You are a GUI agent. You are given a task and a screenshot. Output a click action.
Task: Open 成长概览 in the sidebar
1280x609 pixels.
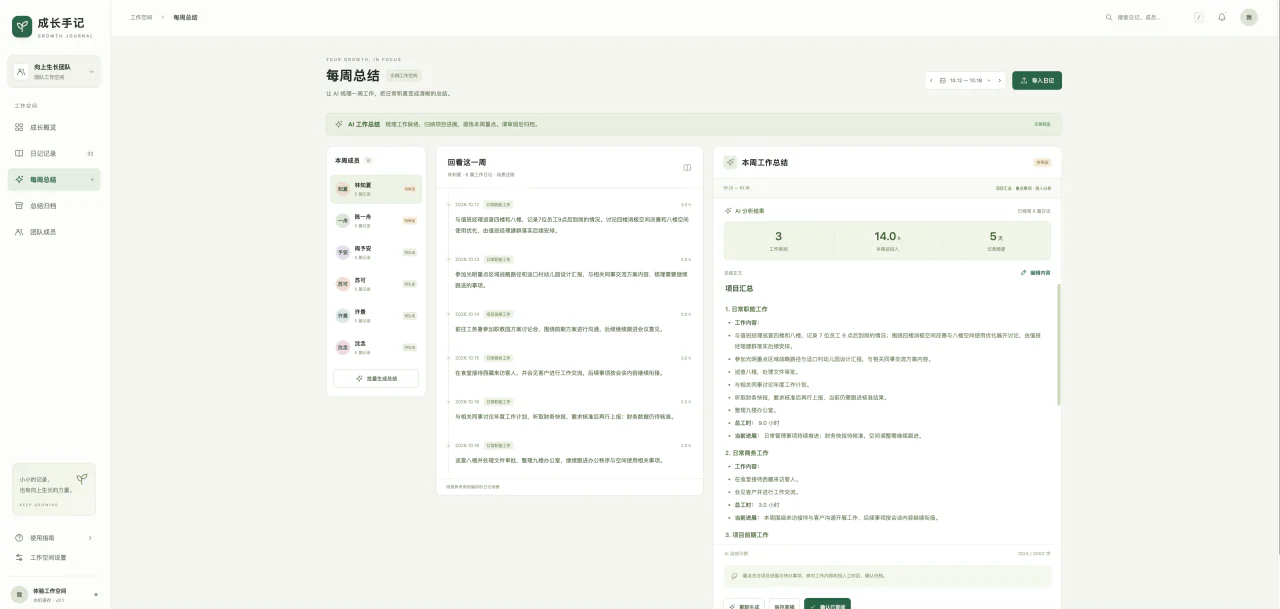(55, 127)
